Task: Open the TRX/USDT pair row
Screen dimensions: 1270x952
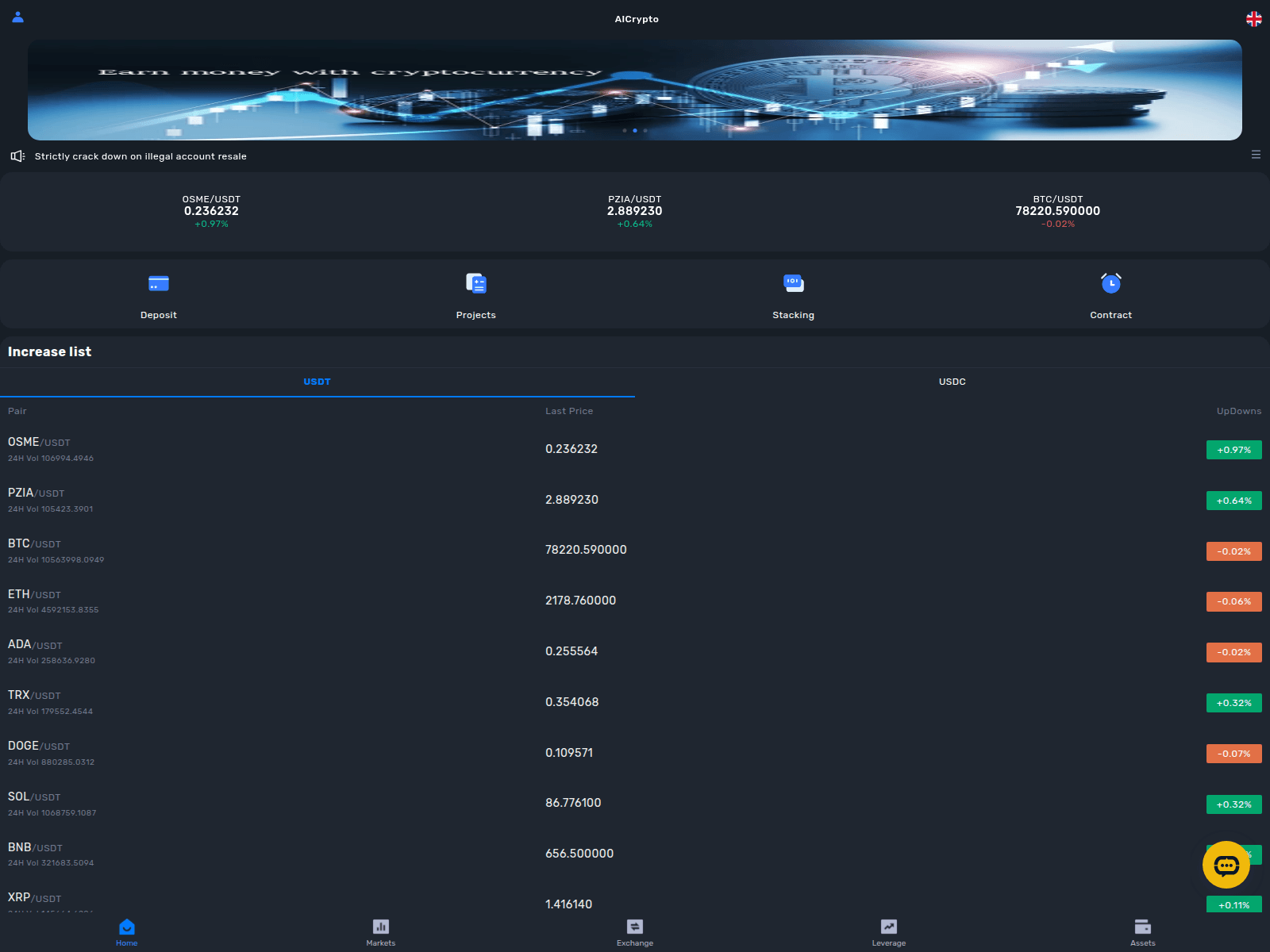Action: click(x=635, y=703)
